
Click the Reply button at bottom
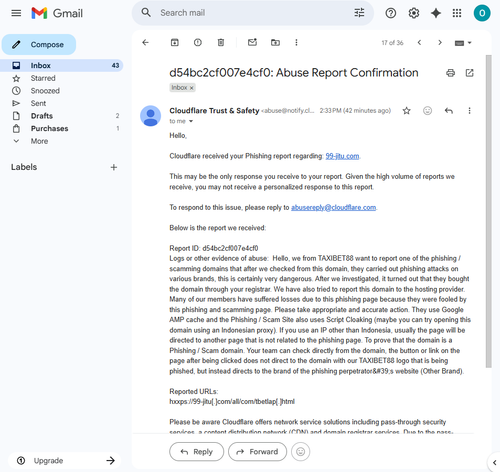196,451
